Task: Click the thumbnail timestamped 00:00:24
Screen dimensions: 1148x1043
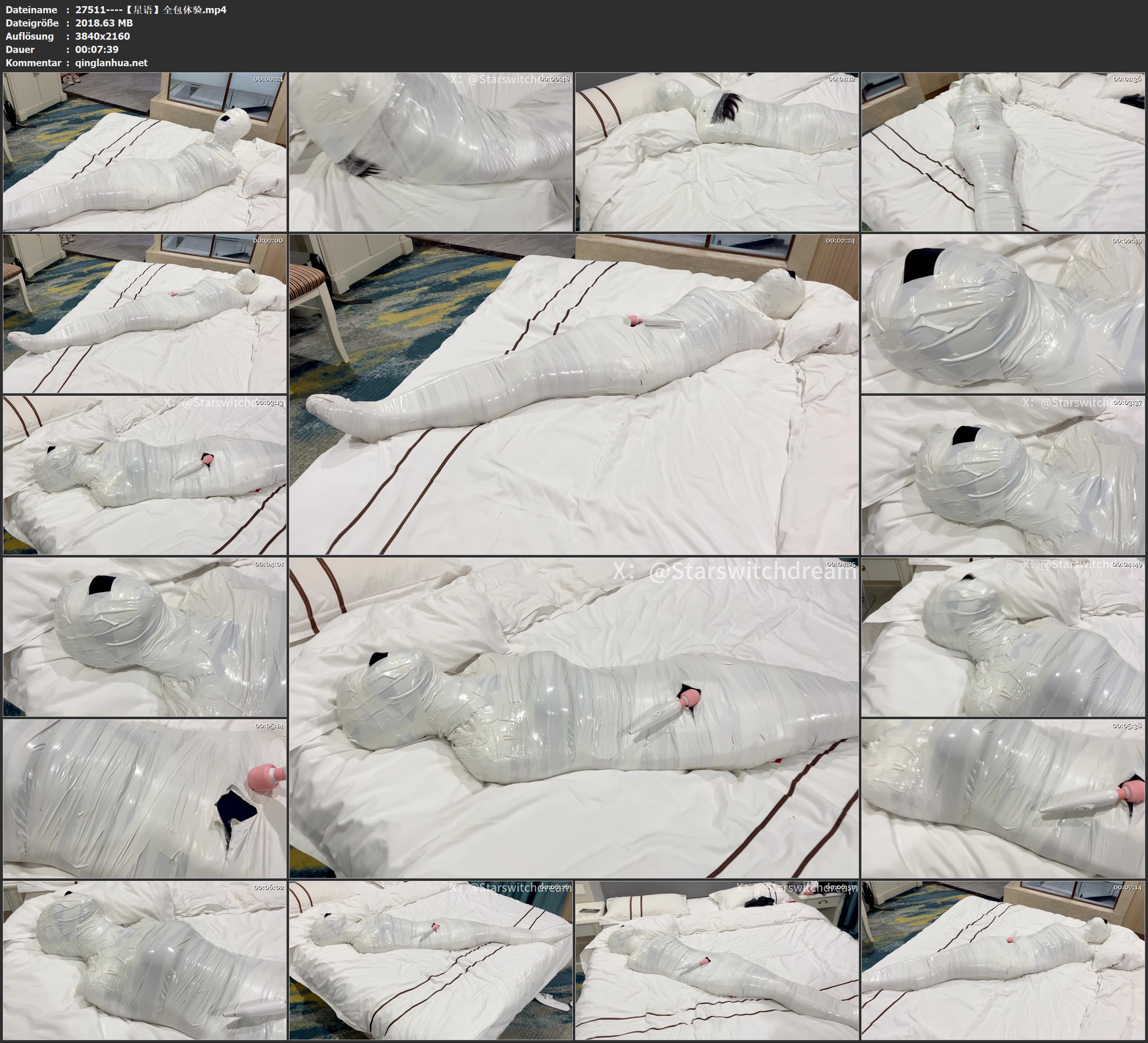Action: tap(145, 151)
